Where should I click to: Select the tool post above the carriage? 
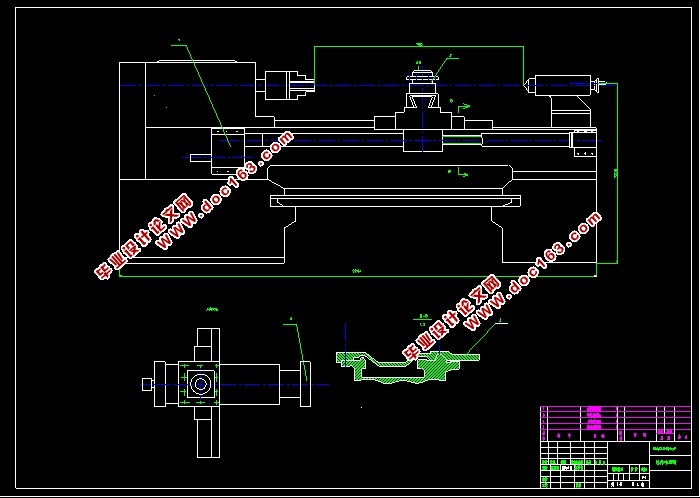tap(422, 89)
